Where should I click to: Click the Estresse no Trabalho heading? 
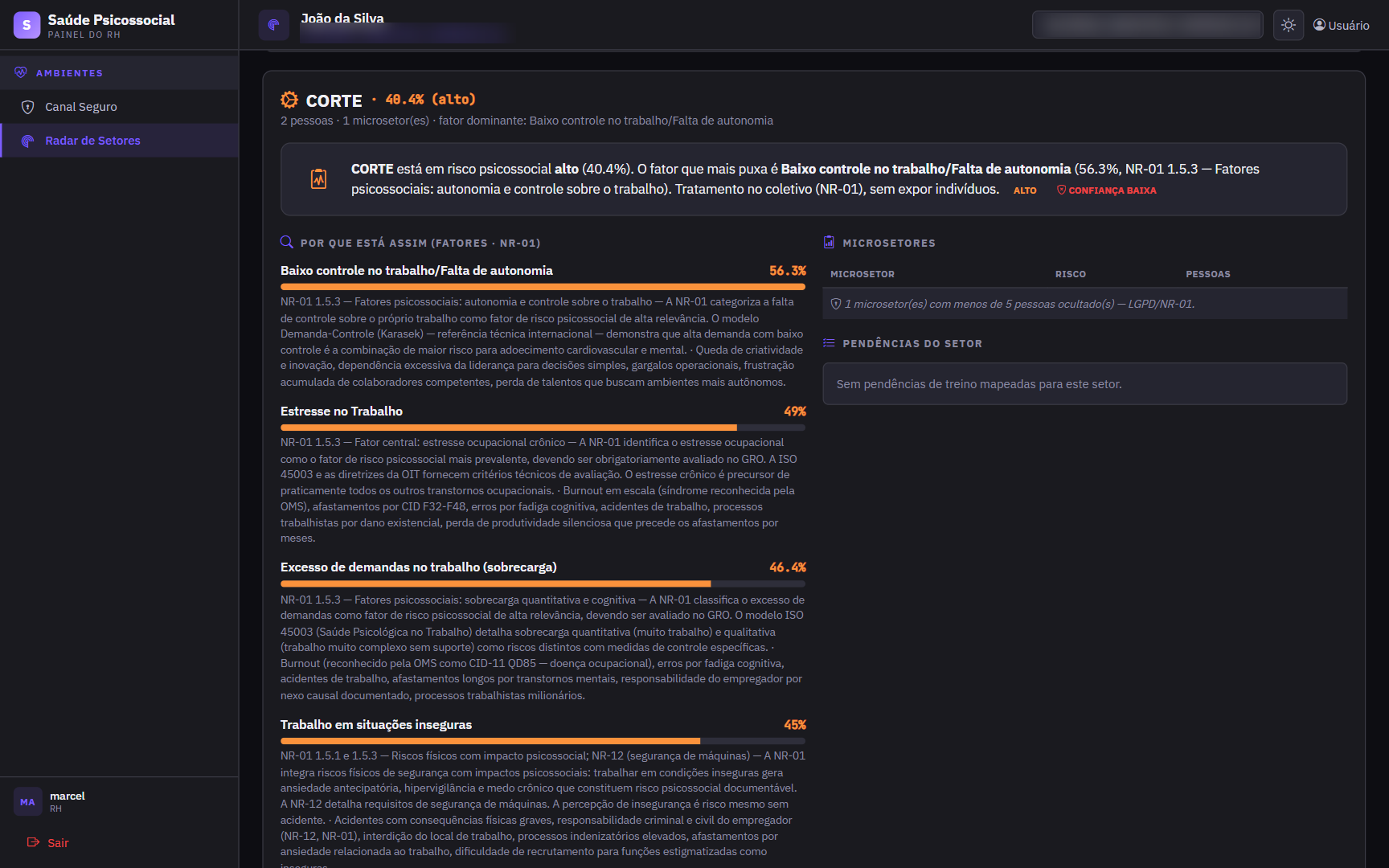(342, 411)
